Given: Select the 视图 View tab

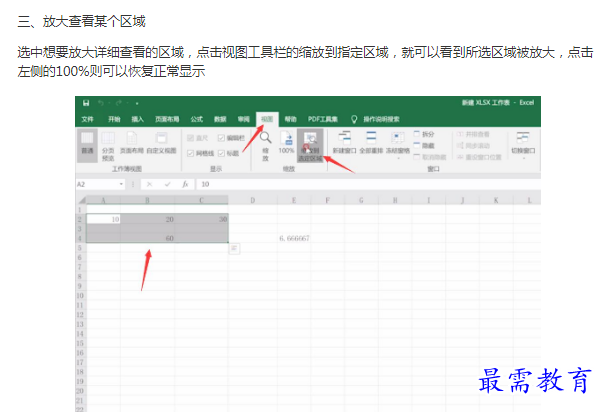Looking at the screenshot, I should pyautogui.click(x=267, y=119).
